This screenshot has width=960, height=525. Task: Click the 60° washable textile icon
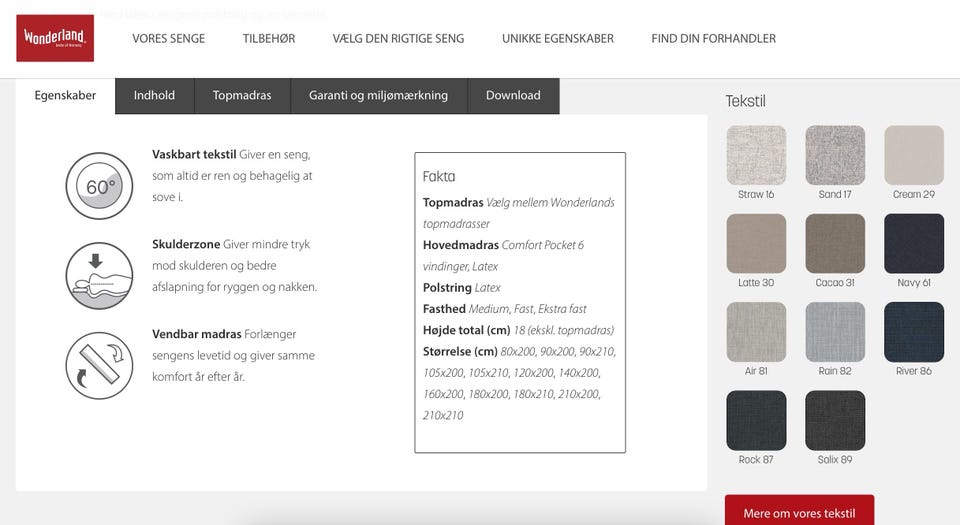pyautogui.click(x=99, y=186)
